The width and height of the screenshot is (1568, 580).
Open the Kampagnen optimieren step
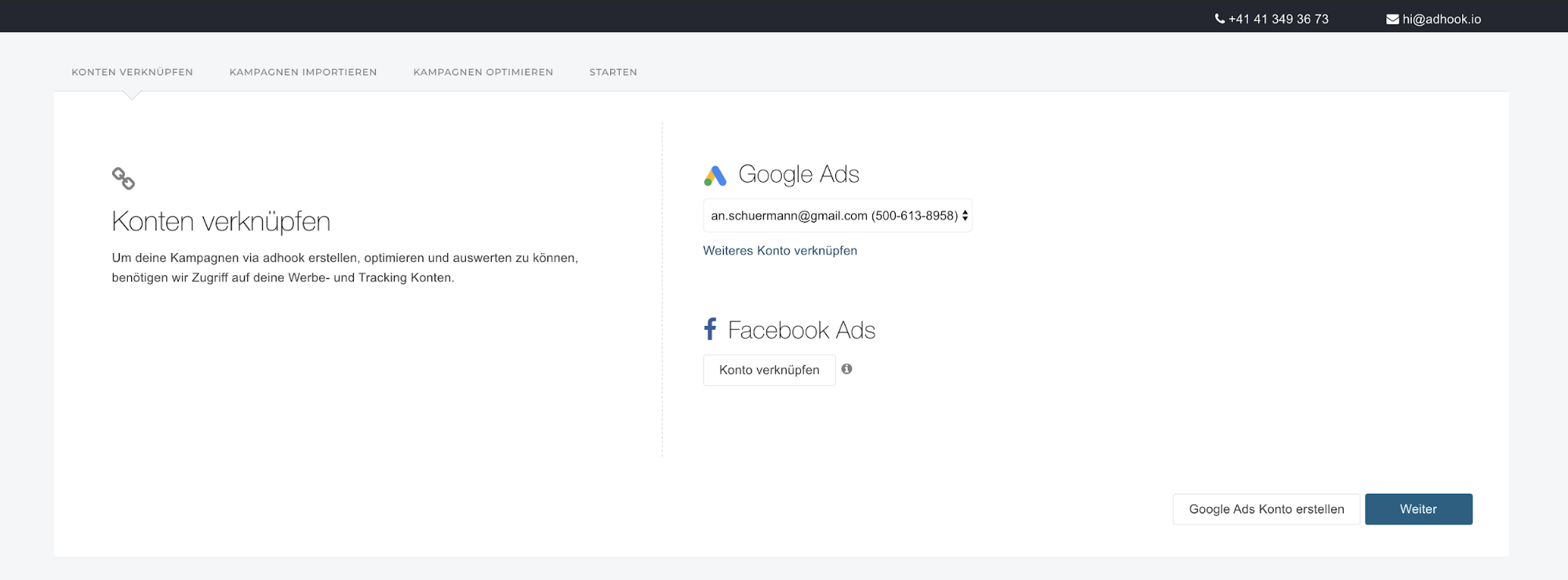[483, 72]
